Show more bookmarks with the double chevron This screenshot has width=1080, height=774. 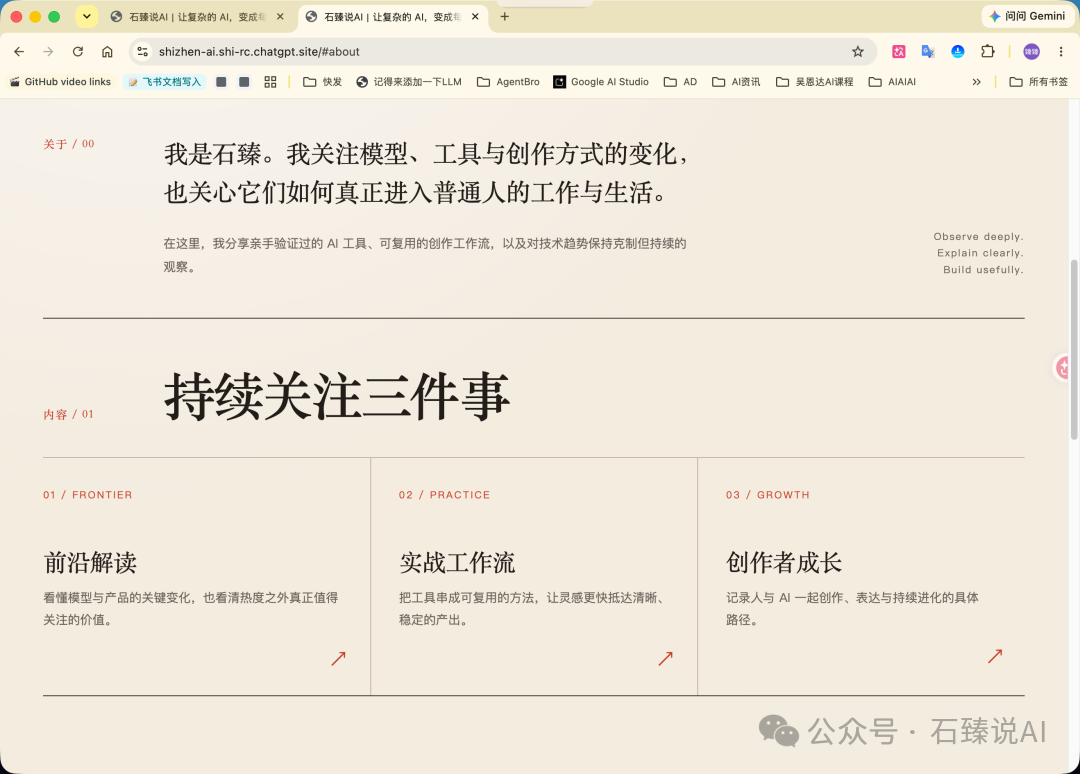tap(976, 82)
